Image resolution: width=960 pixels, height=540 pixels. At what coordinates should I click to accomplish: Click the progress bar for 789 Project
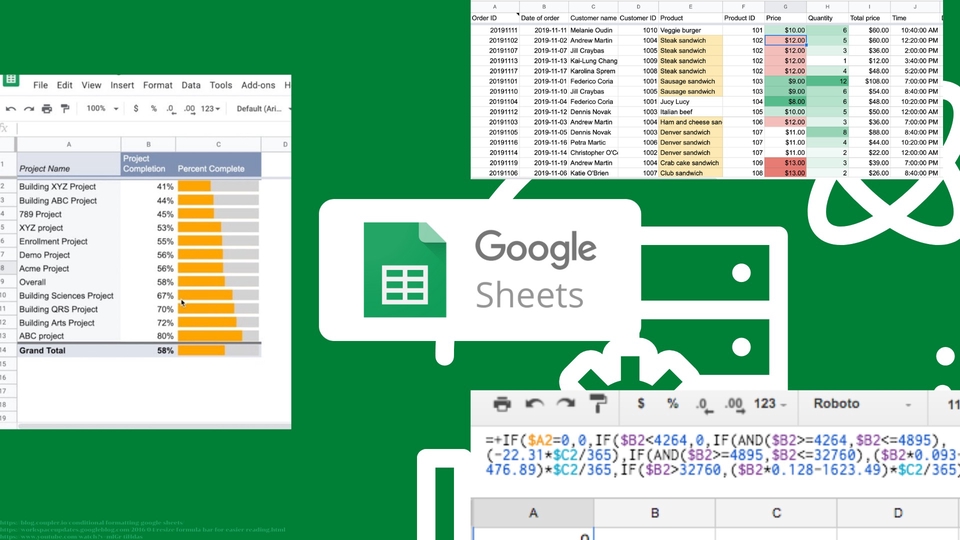point(218,214)
